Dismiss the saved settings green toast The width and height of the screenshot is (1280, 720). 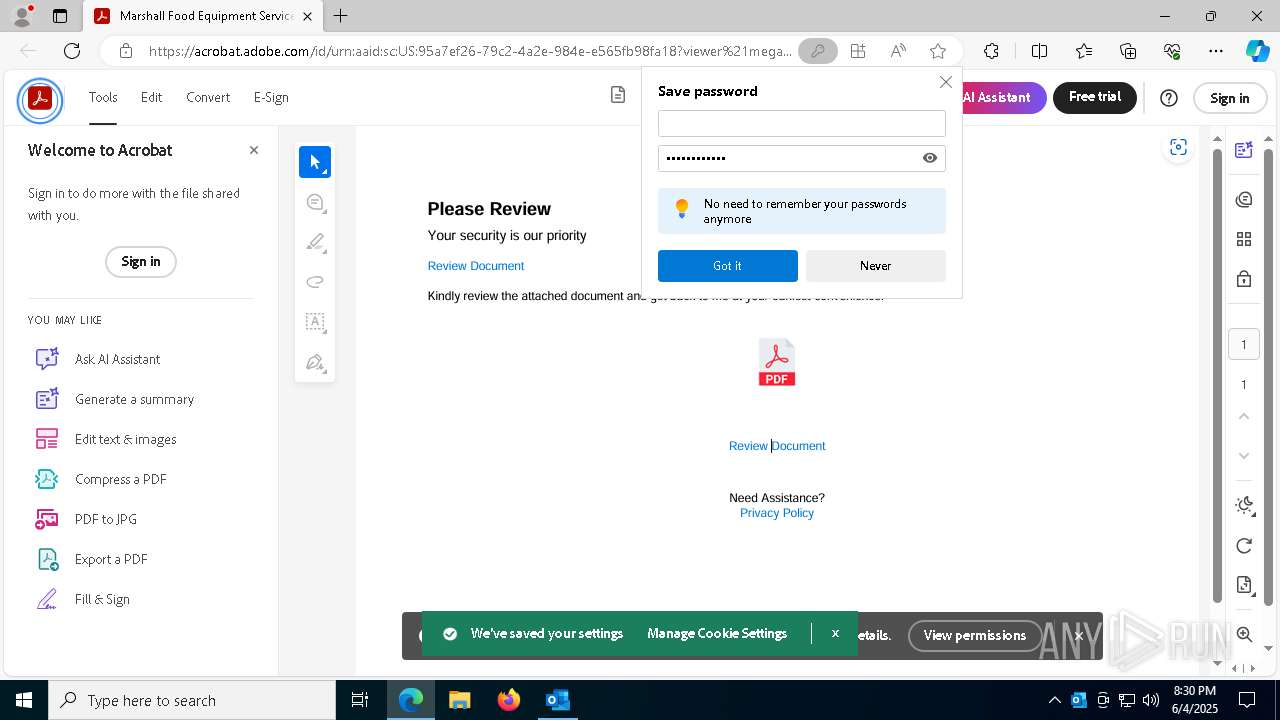835,634
